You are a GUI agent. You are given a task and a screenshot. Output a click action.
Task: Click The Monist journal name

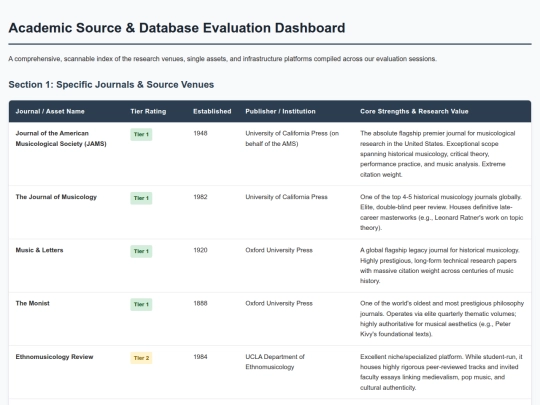(32, 303)
